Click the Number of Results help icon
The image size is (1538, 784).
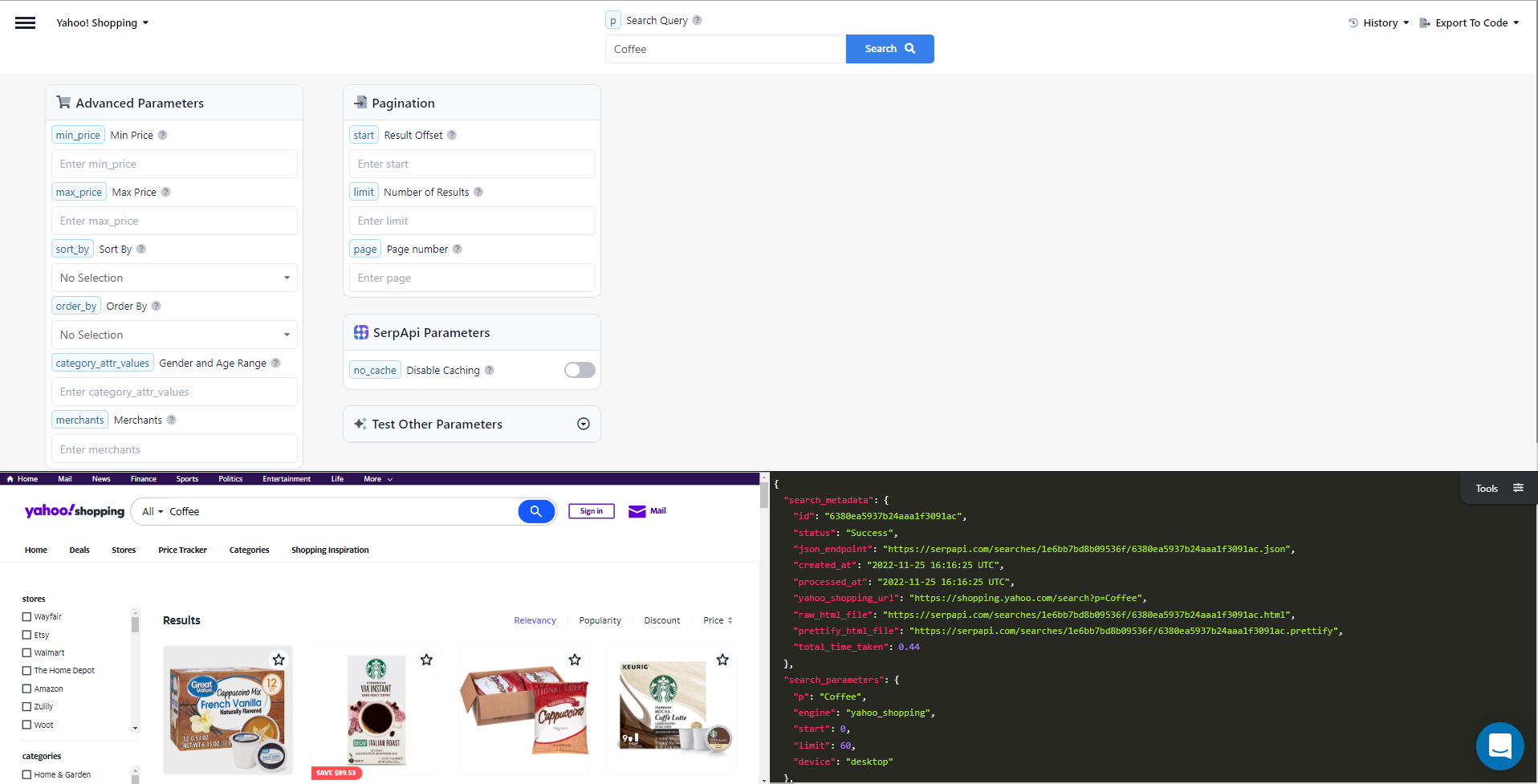point(478,192)
